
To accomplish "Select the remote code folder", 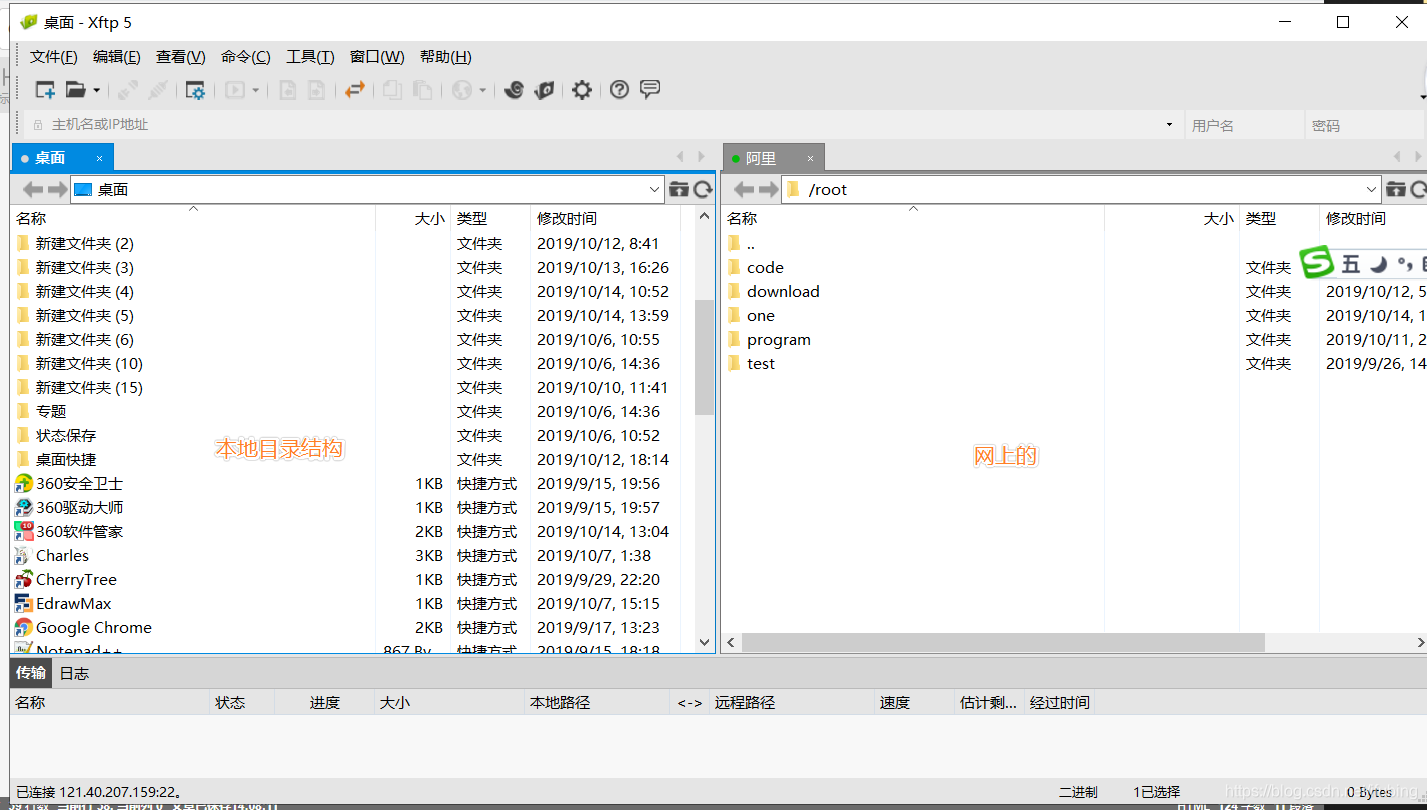I will [x=765, y=267].
